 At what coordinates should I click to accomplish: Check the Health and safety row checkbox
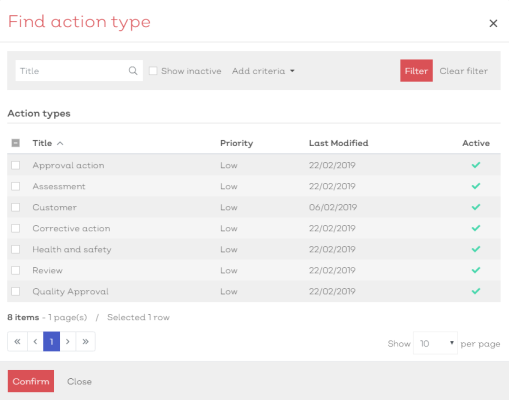[16, 249]
